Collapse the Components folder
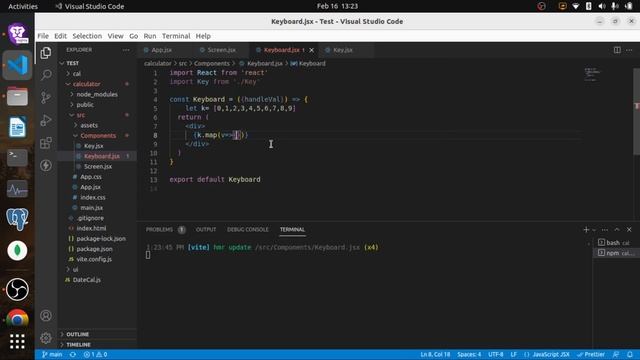 (97, 136)
